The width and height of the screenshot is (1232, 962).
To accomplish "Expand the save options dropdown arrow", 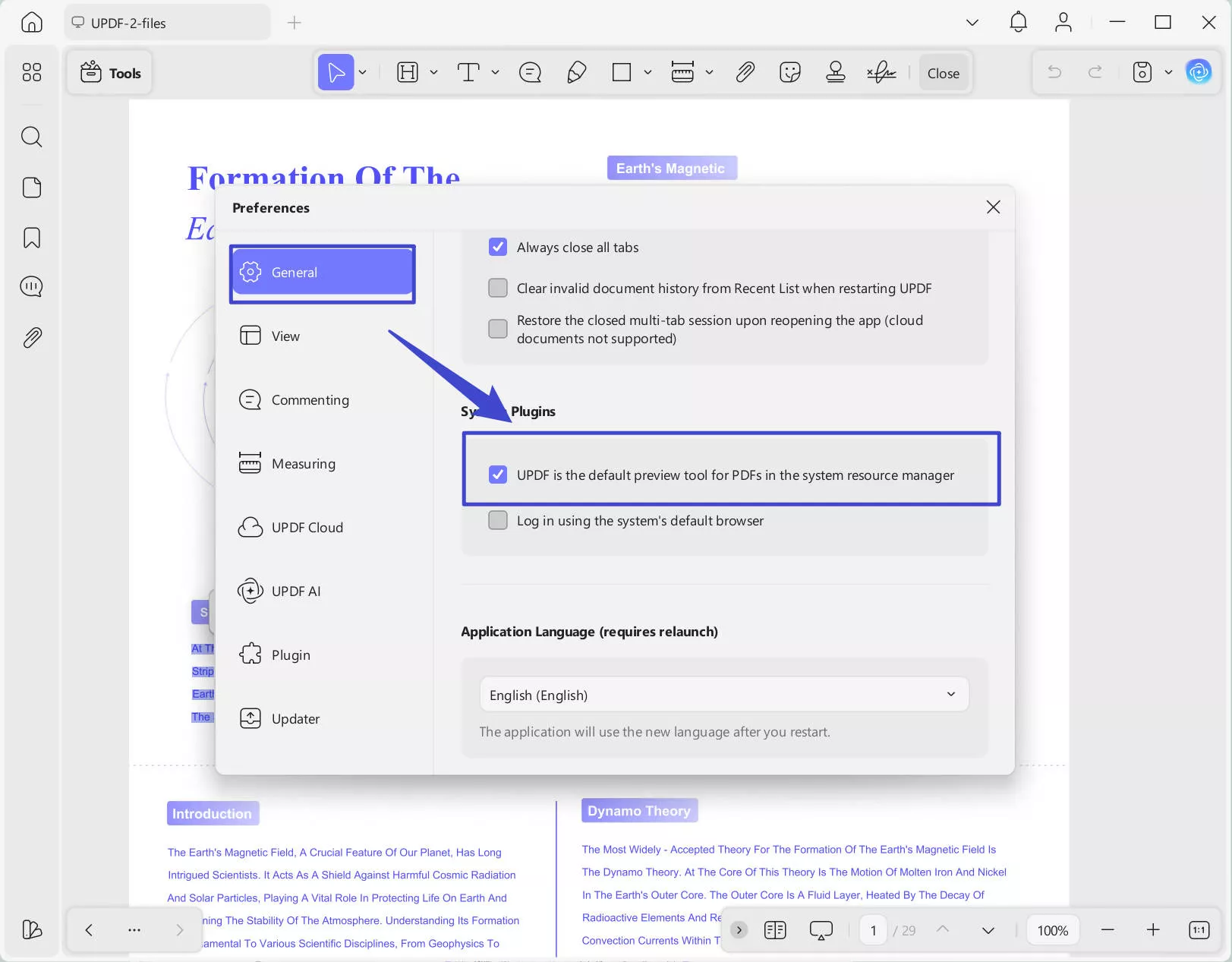I will [1168, 73].
